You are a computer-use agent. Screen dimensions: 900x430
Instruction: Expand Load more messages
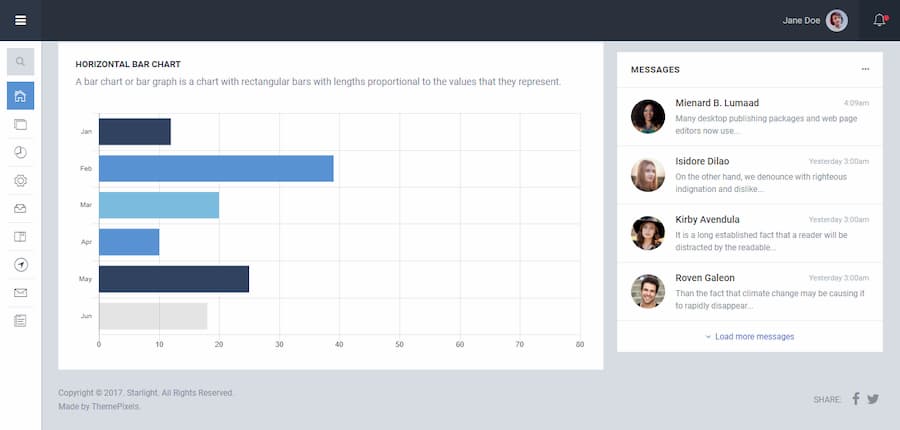coord(750,337)
